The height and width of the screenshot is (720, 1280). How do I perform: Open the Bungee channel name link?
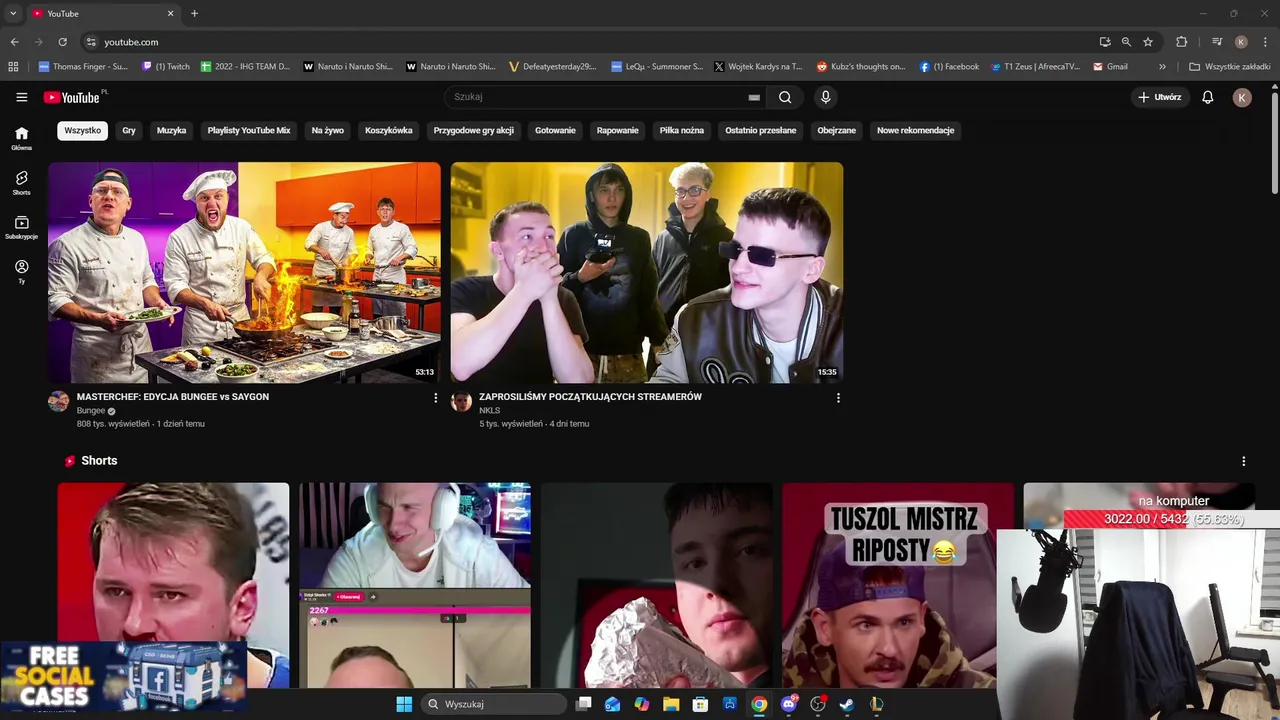tap(91, 411)
